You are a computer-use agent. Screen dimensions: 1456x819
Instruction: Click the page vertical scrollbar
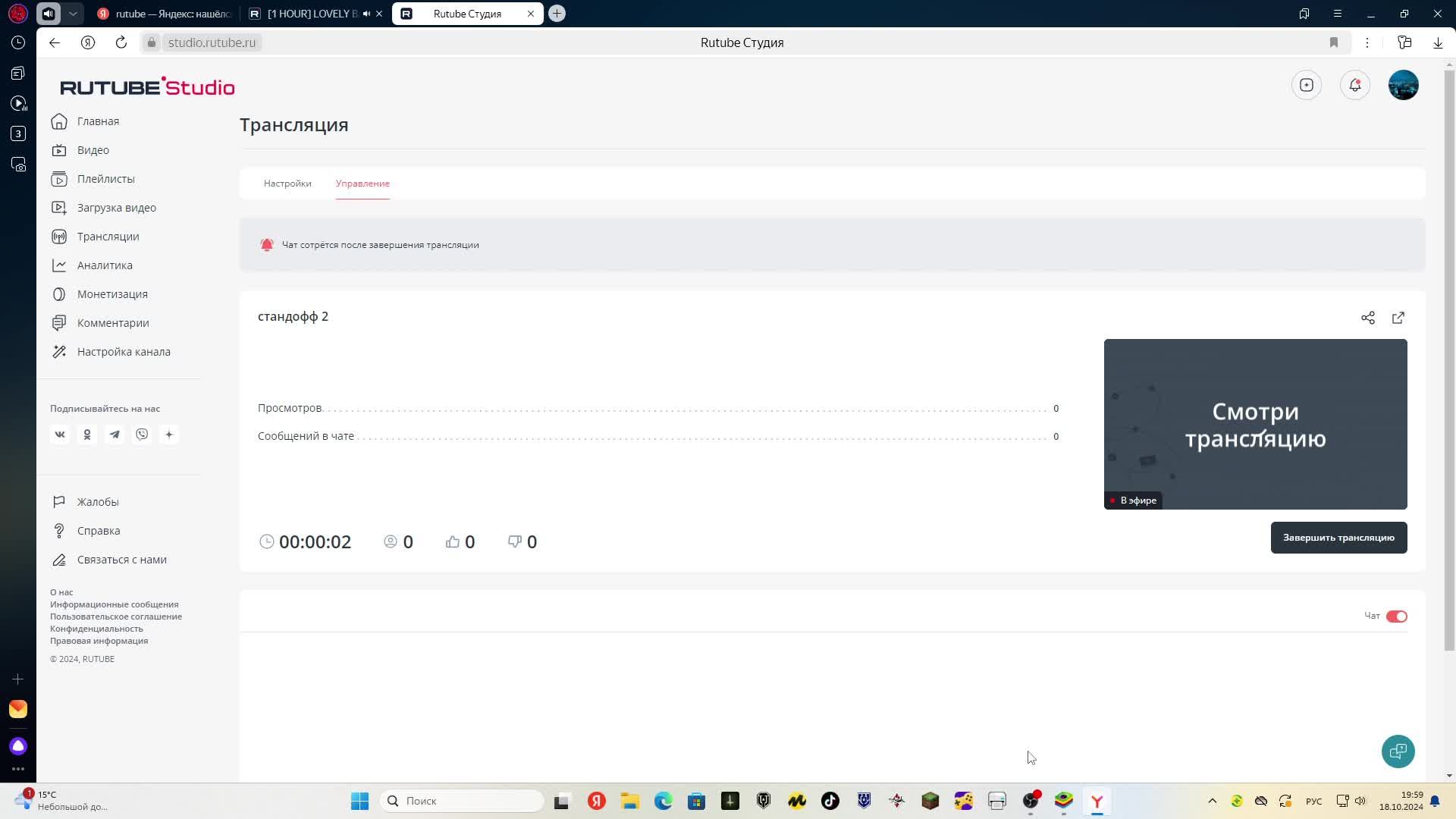pyautogui.click(x=1449, y=361)
